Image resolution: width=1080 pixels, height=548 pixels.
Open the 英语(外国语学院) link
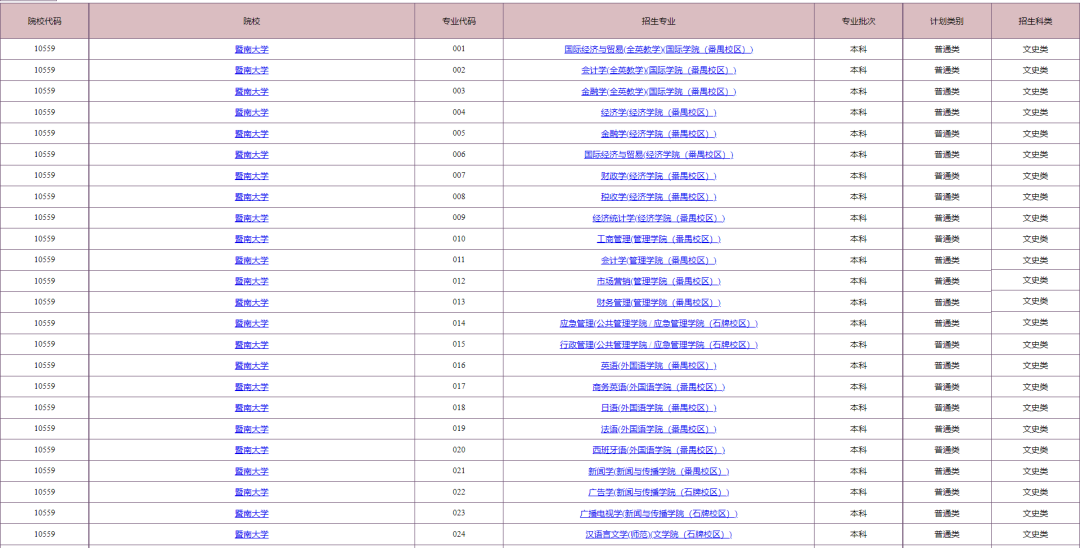coord(658,366)
